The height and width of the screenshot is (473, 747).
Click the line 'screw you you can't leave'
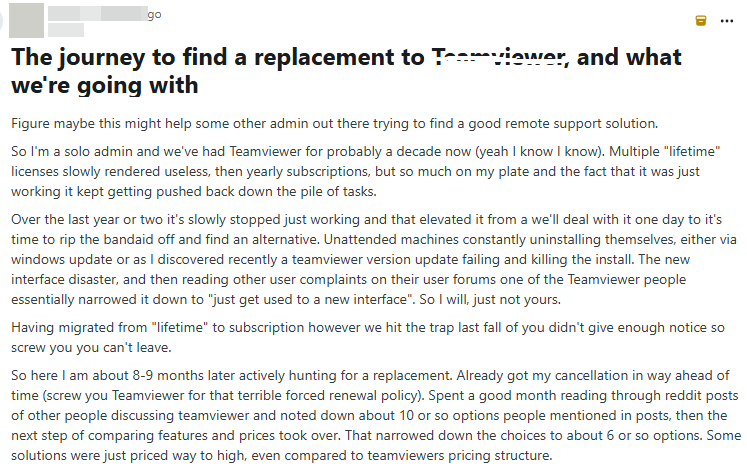tap(91, 348)
